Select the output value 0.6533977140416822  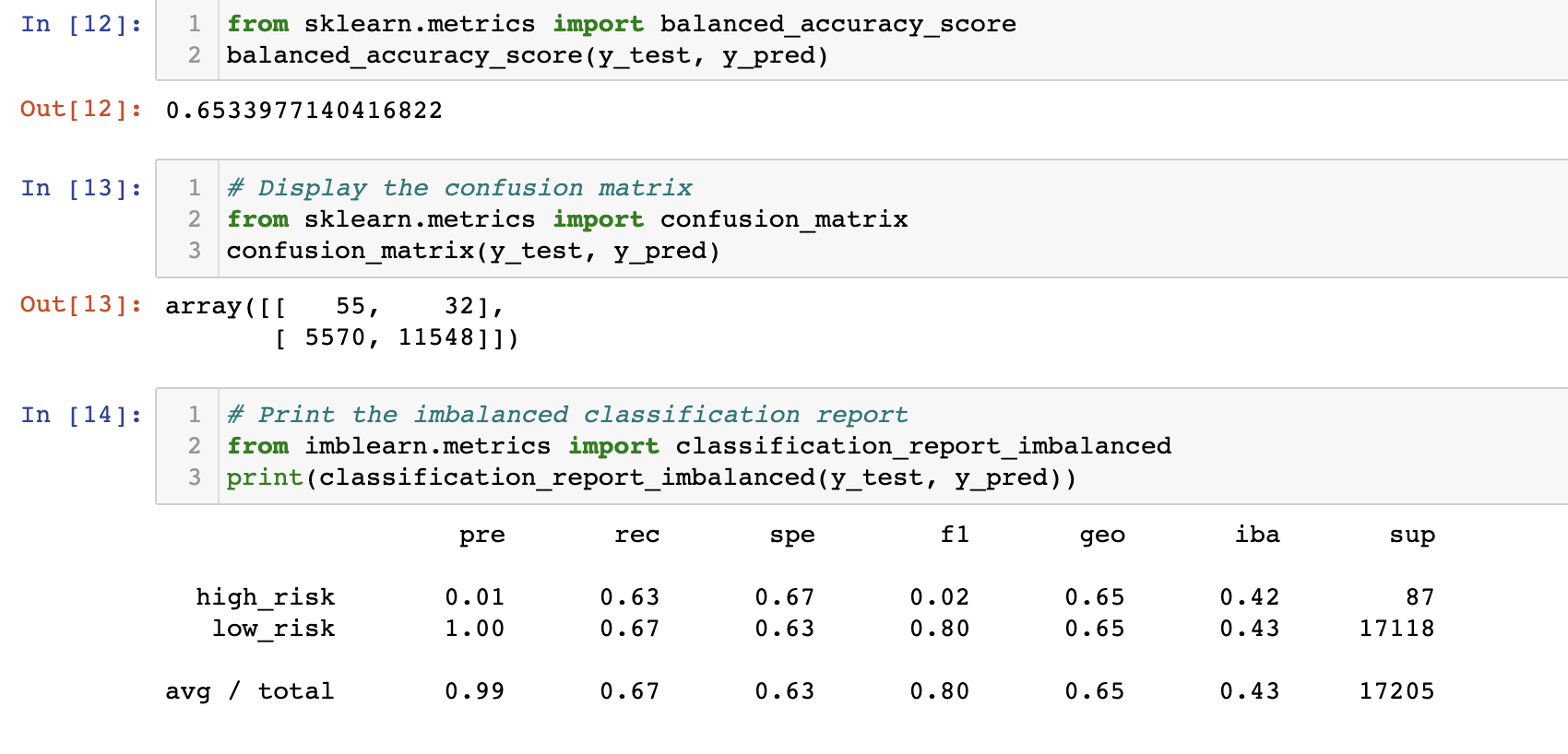point(304,111)
